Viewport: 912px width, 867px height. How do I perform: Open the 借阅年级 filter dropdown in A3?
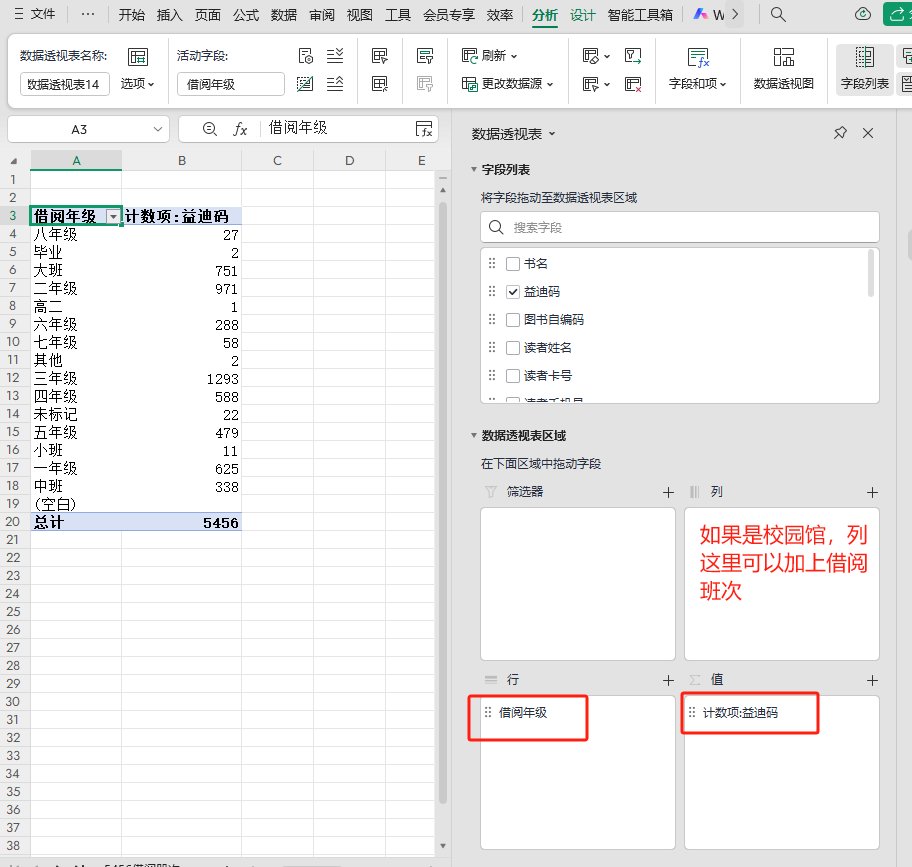point(114,217)
